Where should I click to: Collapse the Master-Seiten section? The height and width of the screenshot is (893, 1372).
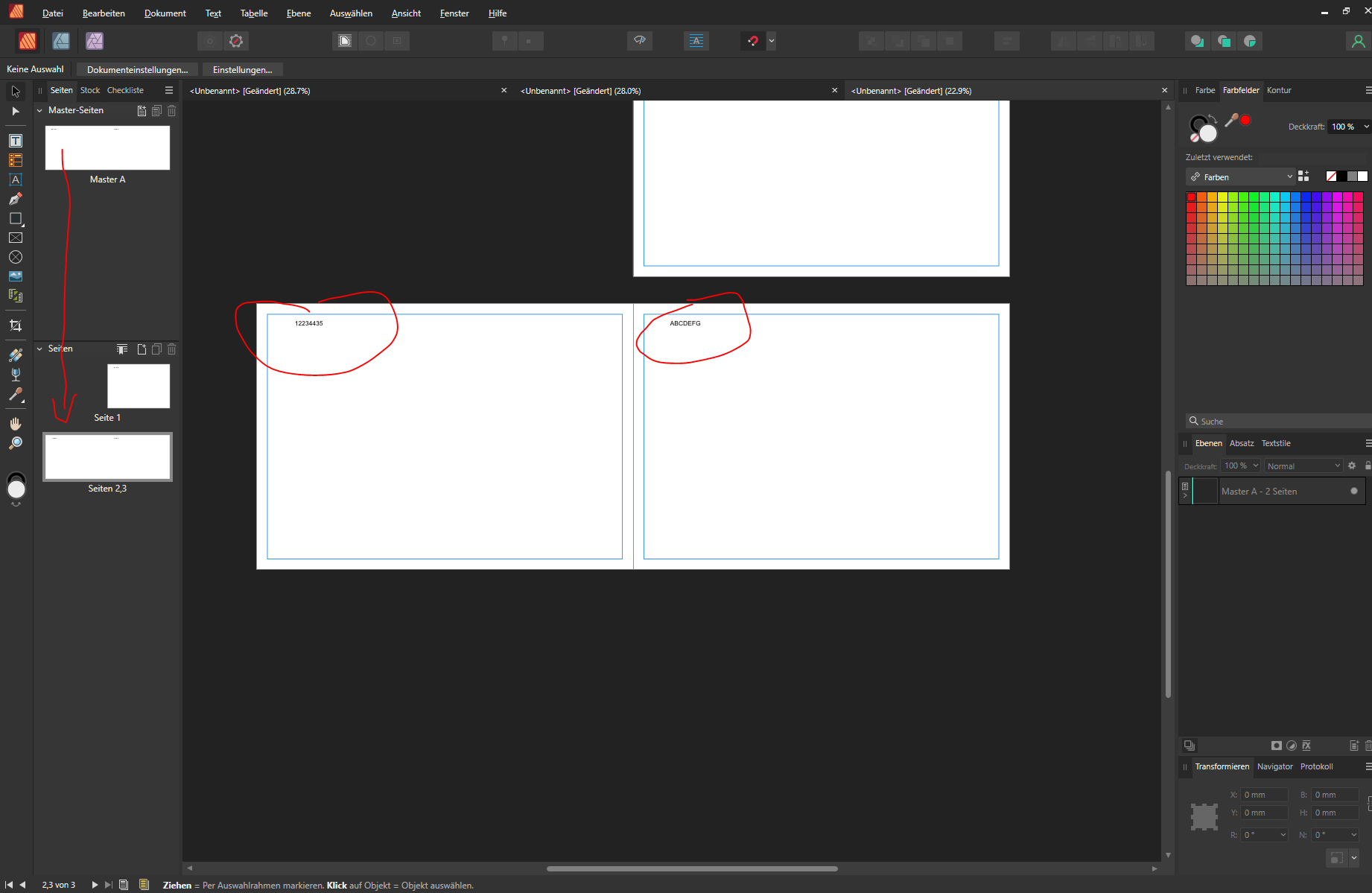pyautogui.click(x=39, y=109)
